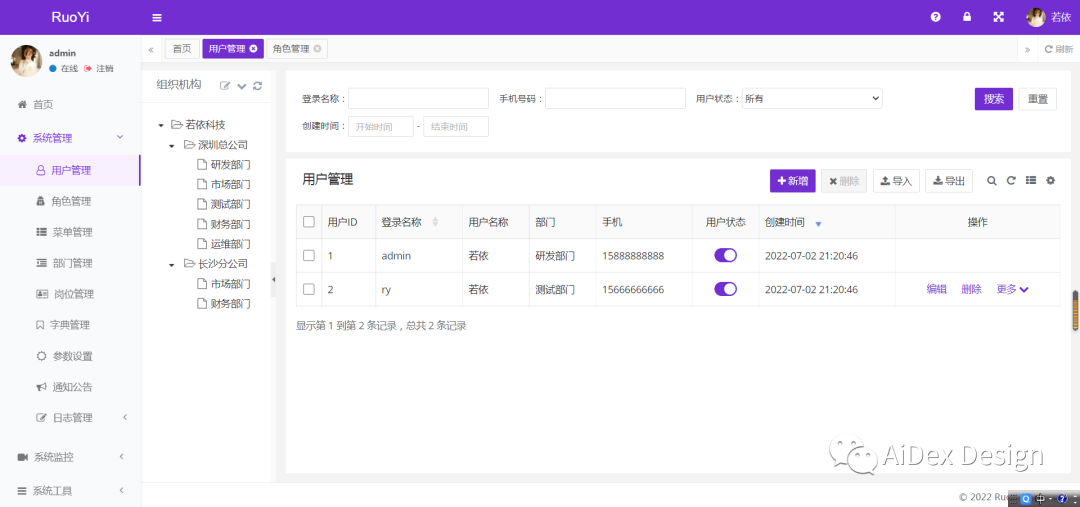This screenshot has height=507, width=1080.
Task: Refresh the table with circular arrow icon
Action: (1011, 180)
